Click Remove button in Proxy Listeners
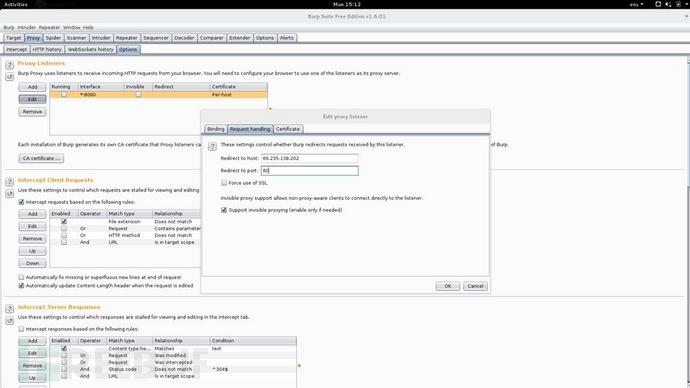 [33, 112]
